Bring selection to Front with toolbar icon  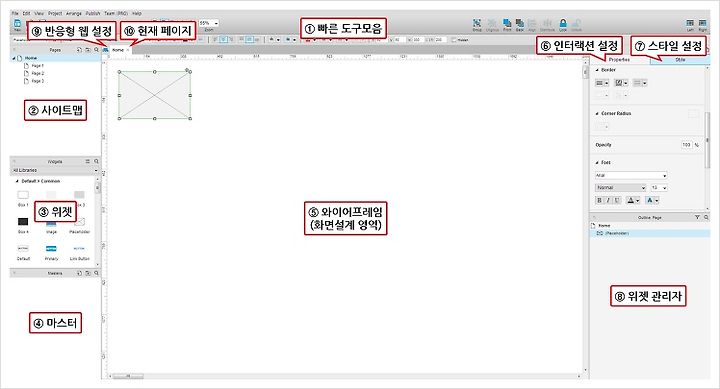[x=507, y=23]
